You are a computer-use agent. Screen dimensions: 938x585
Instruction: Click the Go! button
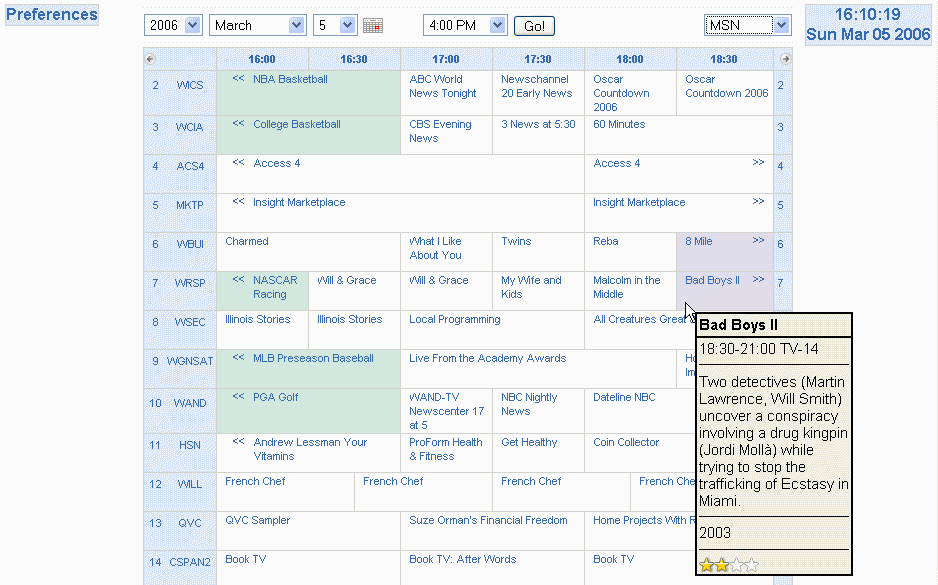click(534, 26)
